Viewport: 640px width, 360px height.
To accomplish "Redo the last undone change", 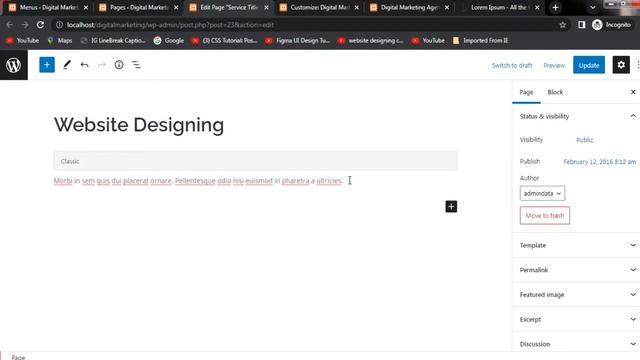I will tap(102, 65).
